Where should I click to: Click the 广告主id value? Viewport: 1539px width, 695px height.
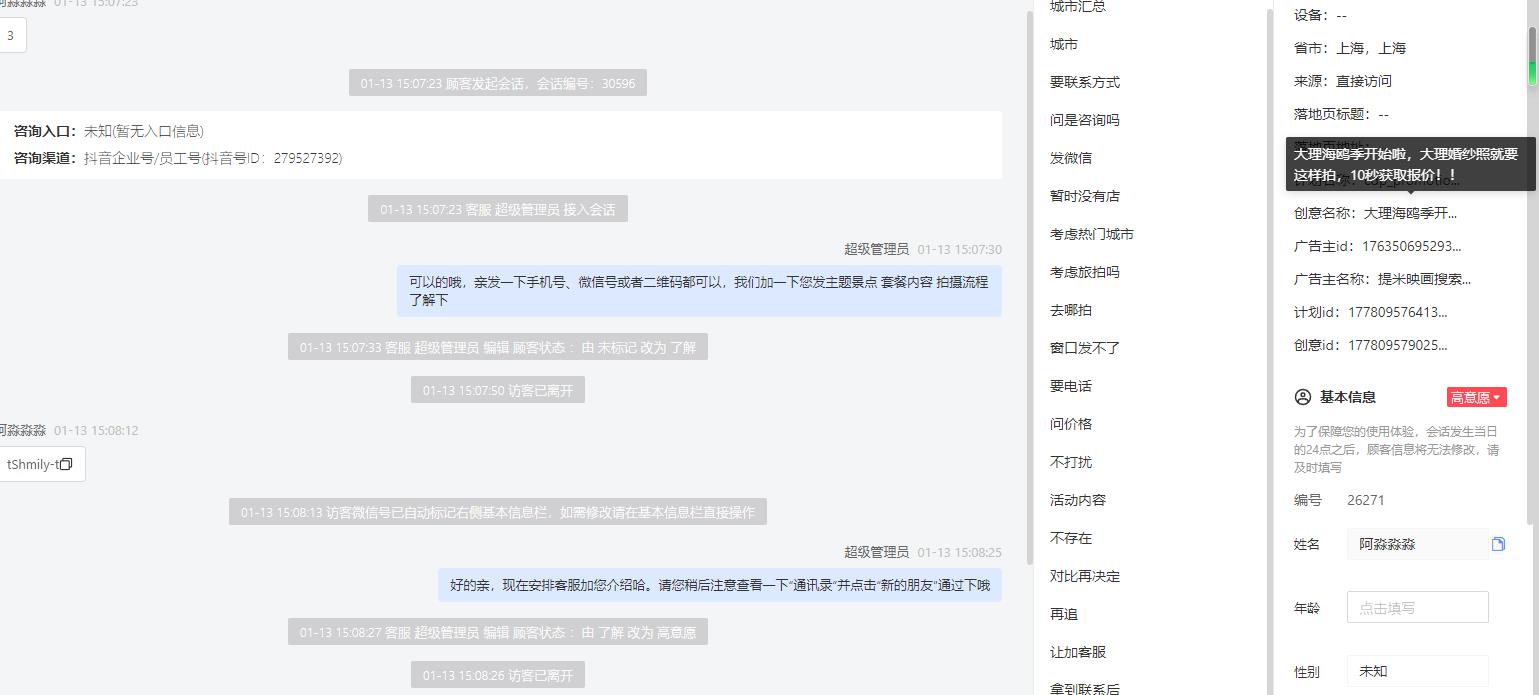[x=1411, y=246]
